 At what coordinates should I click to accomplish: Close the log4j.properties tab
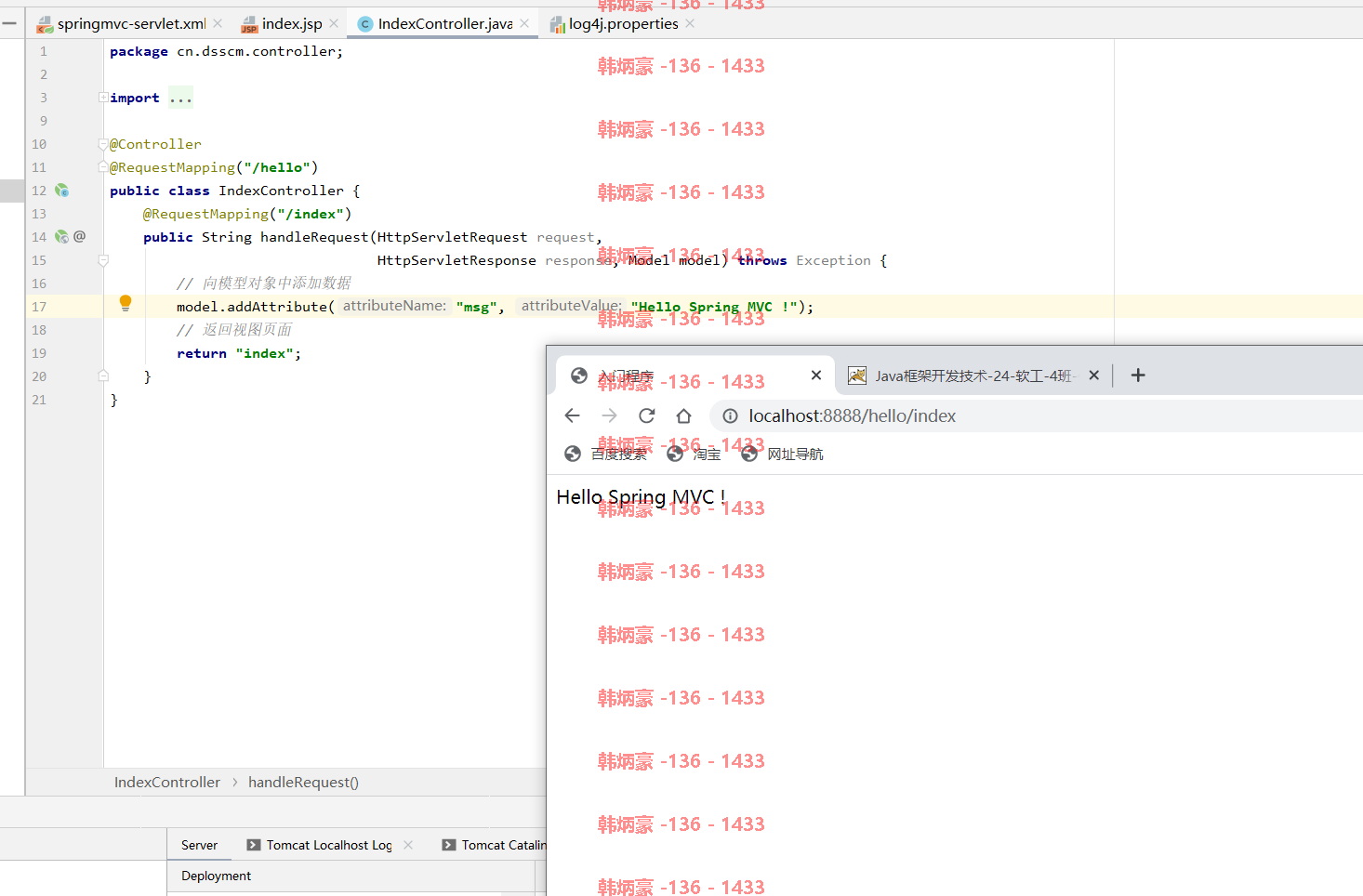click(690, 24)
